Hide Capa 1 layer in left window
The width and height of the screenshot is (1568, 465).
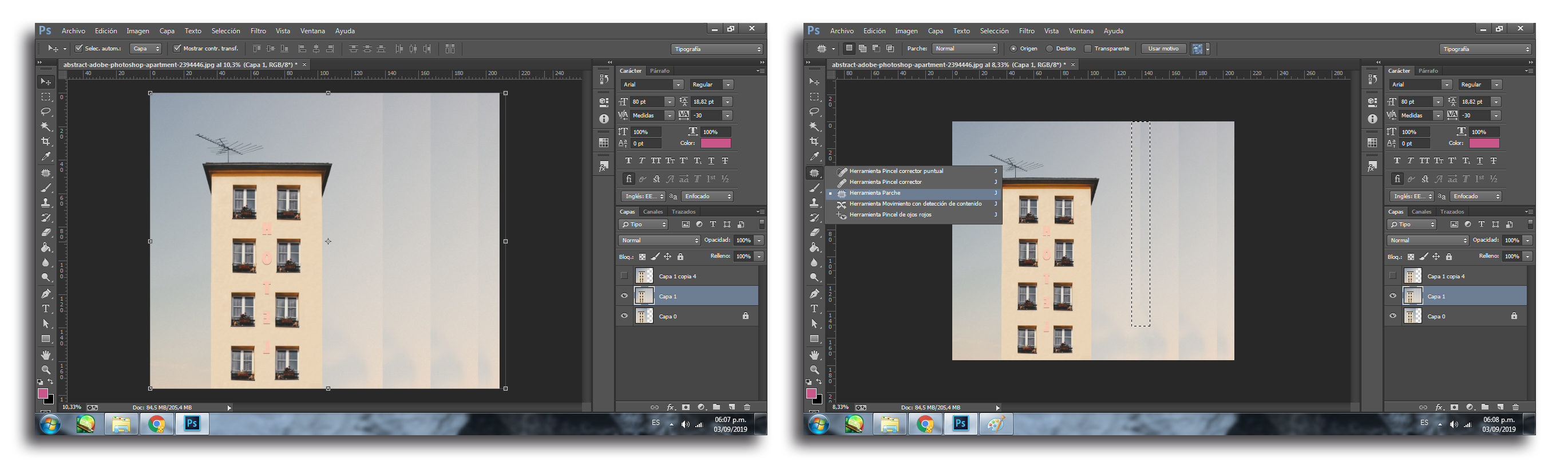(624, 296)
